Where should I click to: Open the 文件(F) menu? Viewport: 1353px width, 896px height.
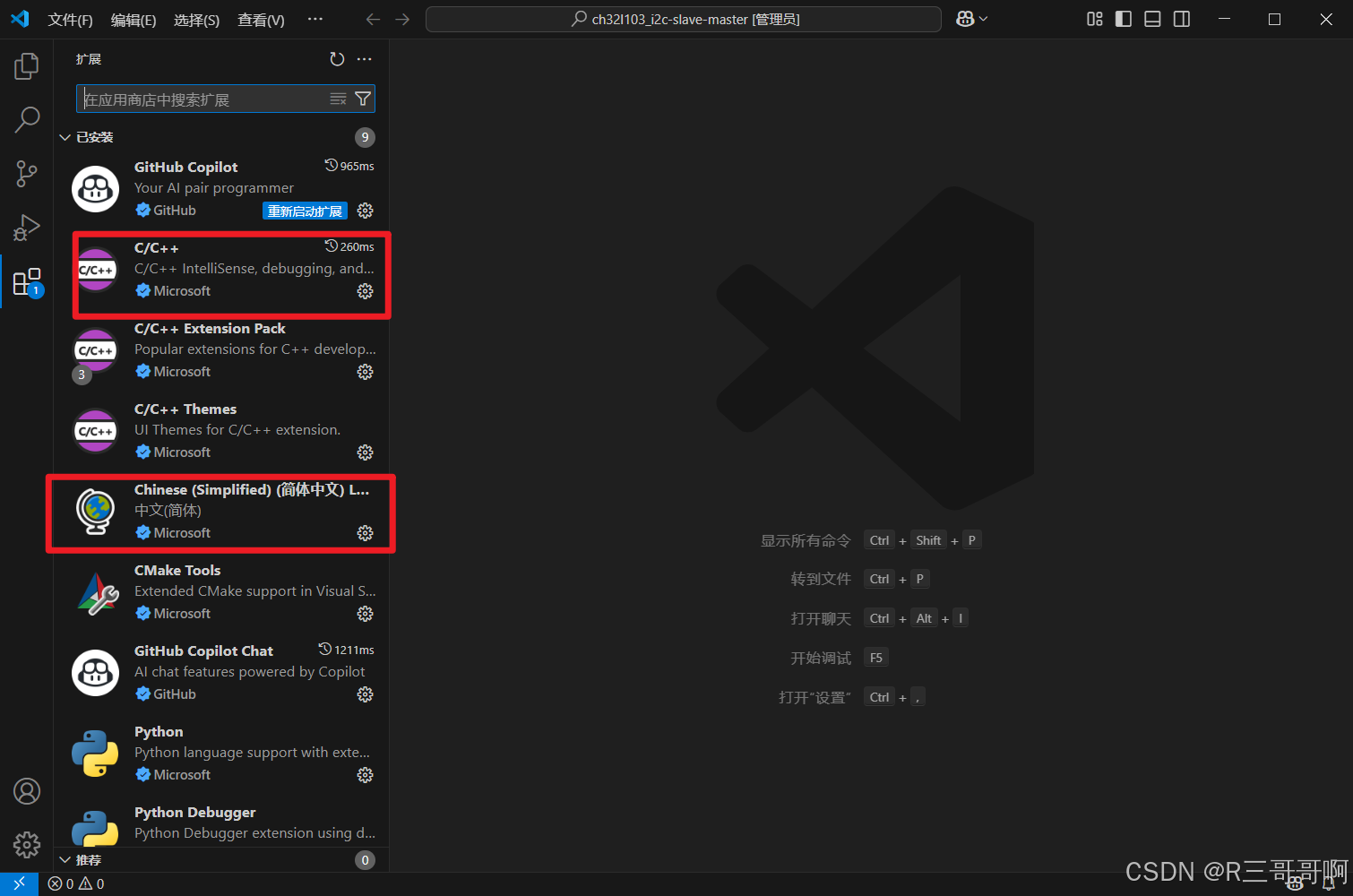coord(70,20)
